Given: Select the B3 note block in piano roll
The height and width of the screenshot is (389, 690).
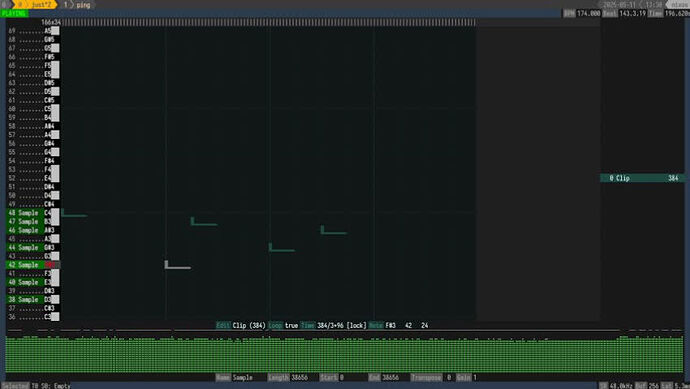Looking at the screenshot, I should (x=204, y=221).
